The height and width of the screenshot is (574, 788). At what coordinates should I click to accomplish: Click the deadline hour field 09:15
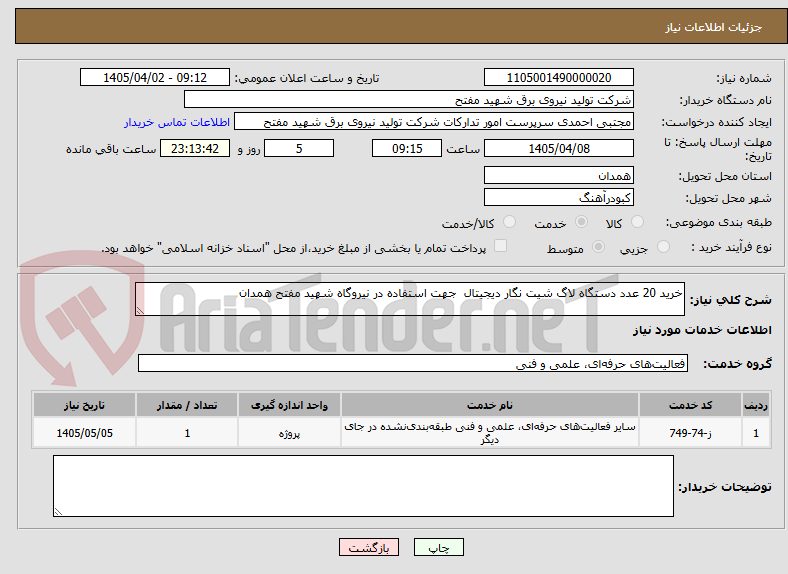pos(407,149)
